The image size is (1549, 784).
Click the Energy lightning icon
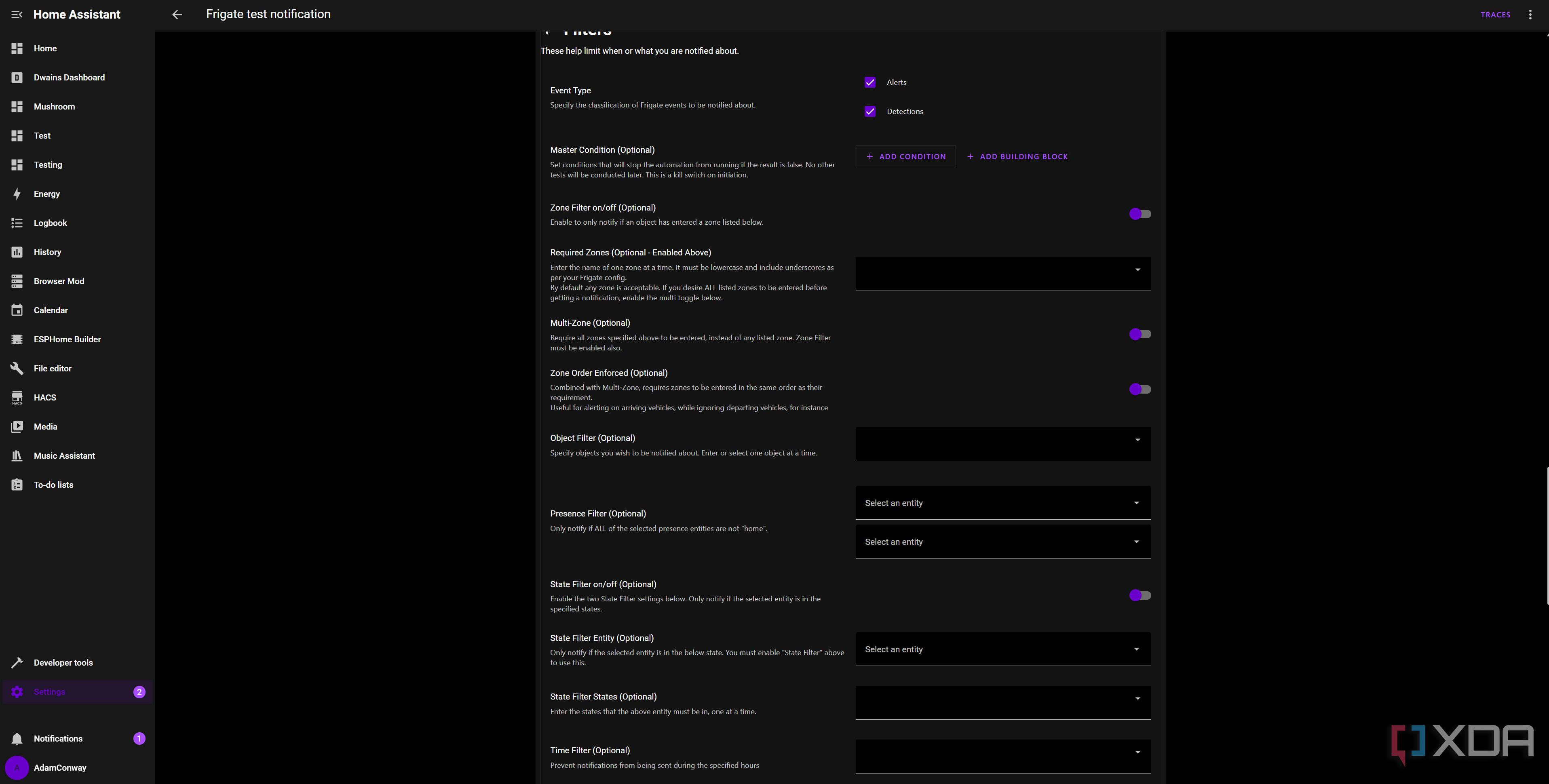[x=17, y=194]
